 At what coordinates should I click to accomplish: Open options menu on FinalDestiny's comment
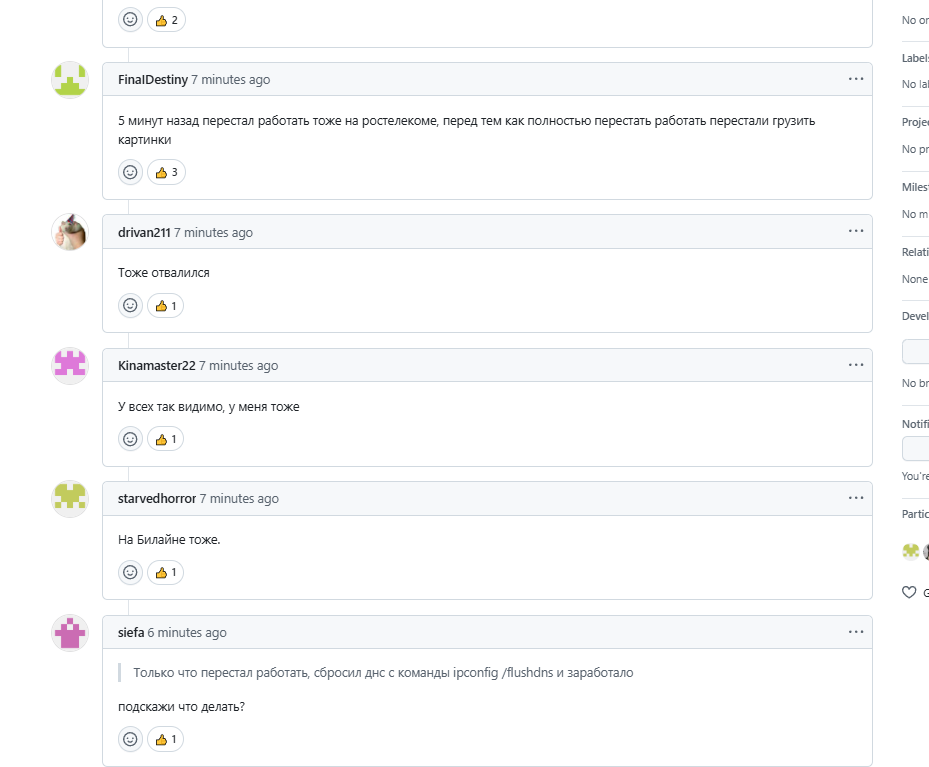point(856,78)
